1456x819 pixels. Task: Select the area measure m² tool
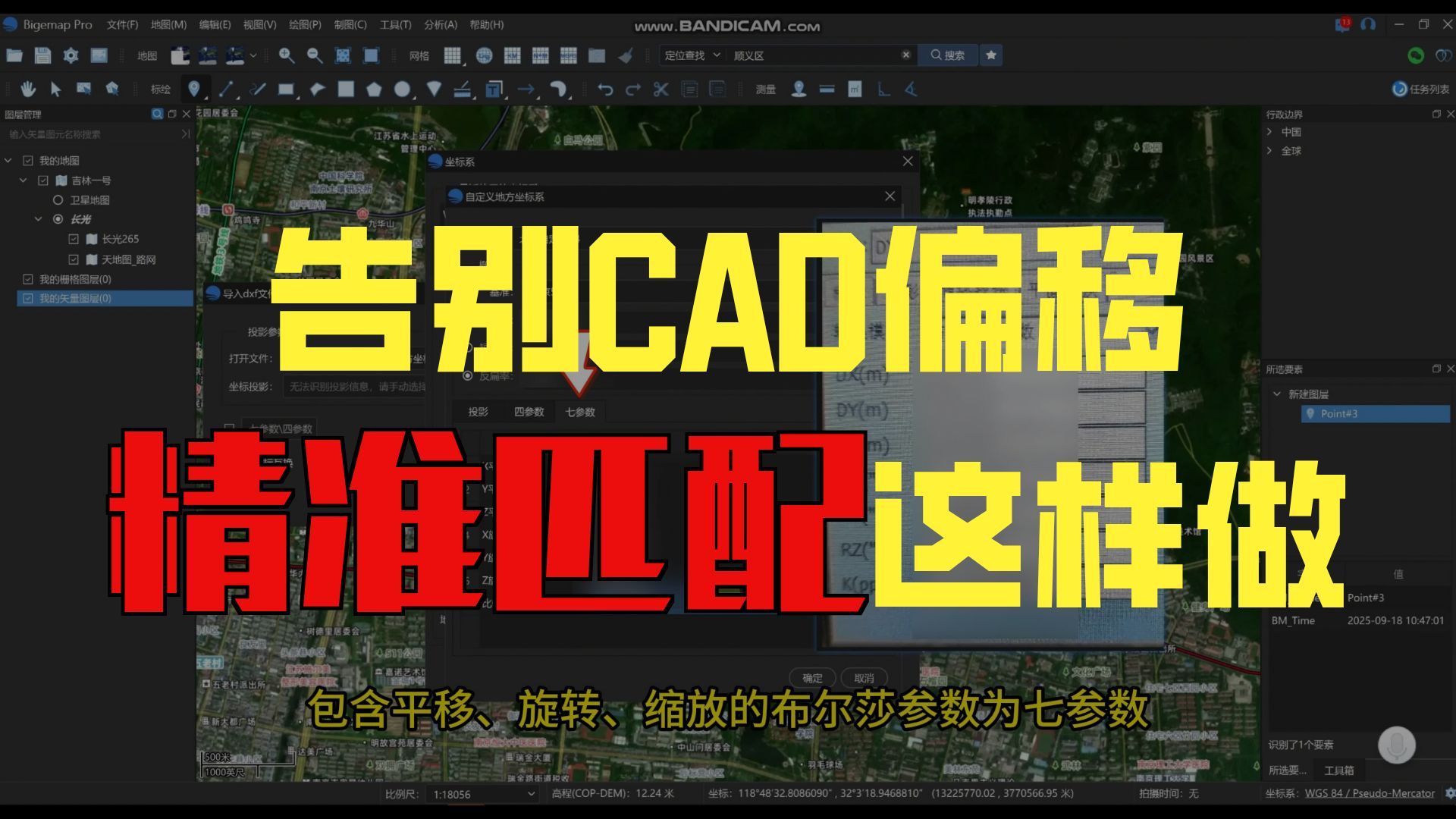click(855, 89)
